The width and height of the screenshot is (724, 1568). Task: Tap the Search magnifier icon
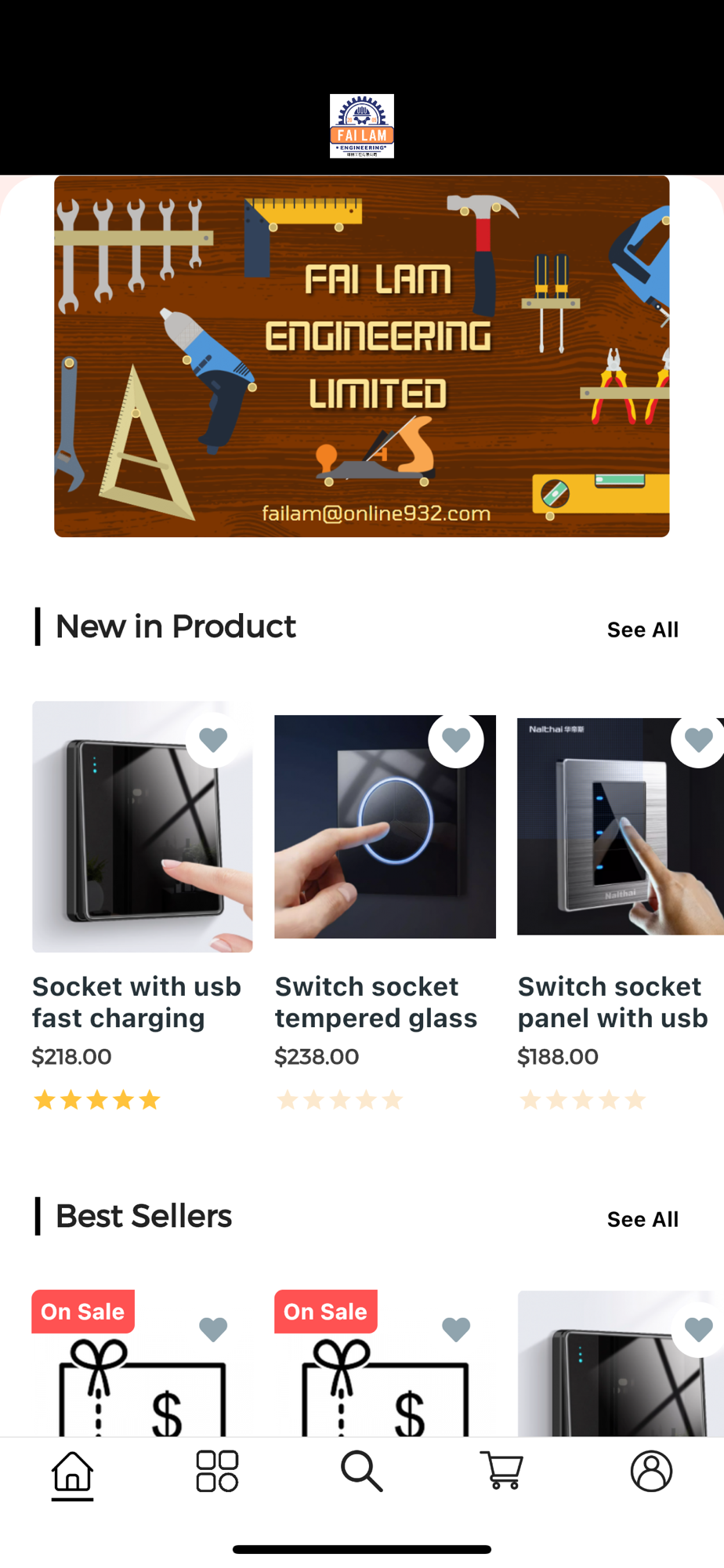(361, 1471)
